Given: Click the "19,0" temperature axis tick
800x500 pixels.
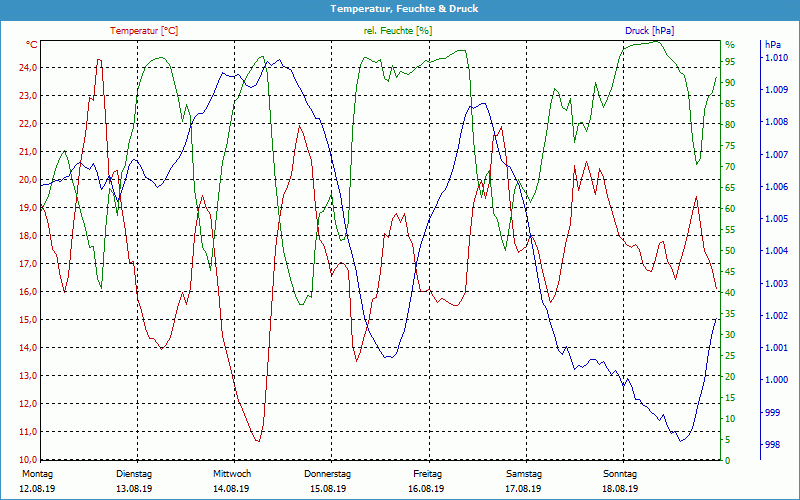Looking at the screenshot, I should [x=28, y=208].
